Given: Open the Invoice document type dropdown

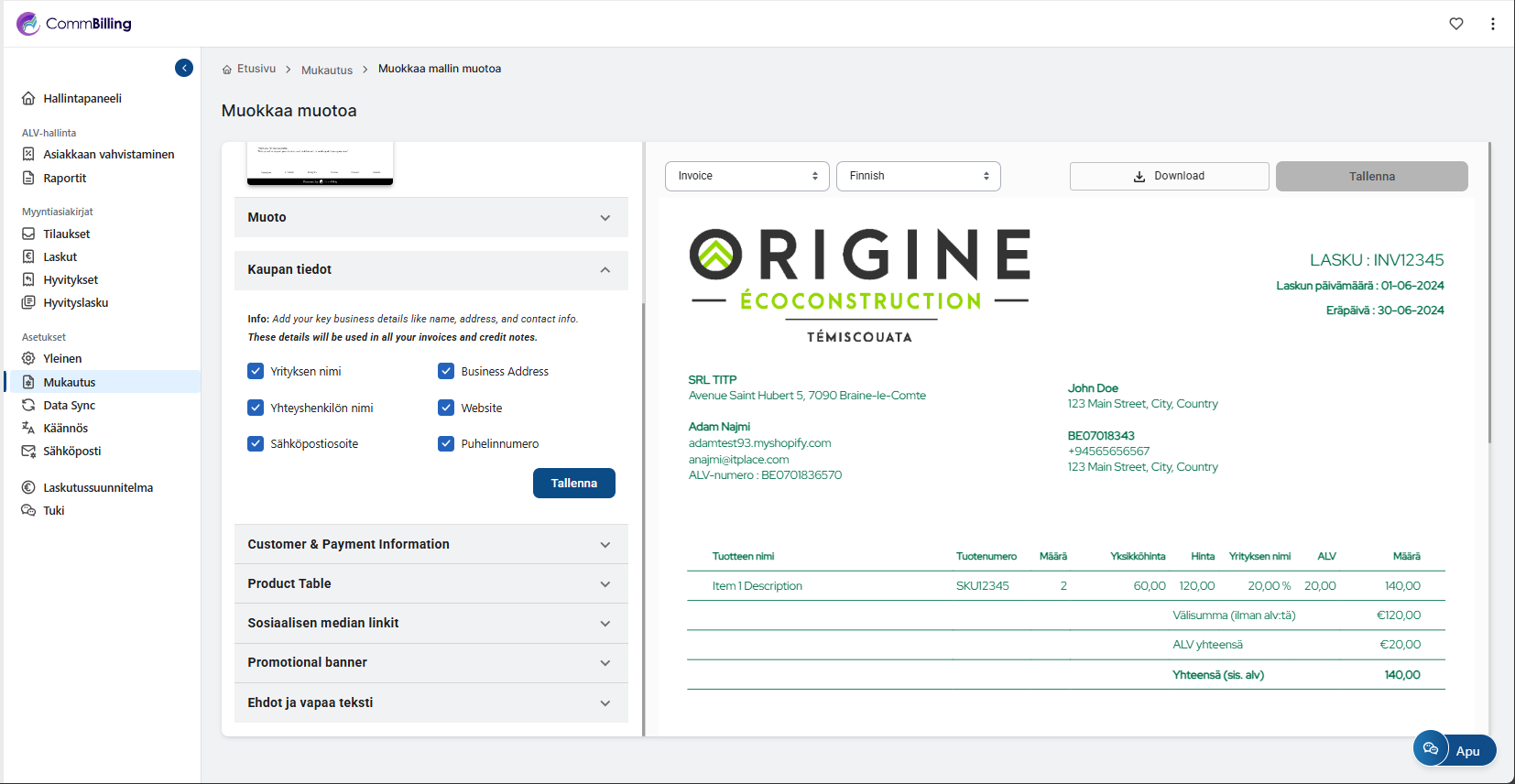Looking at the screenshot, I should (747, 176).
